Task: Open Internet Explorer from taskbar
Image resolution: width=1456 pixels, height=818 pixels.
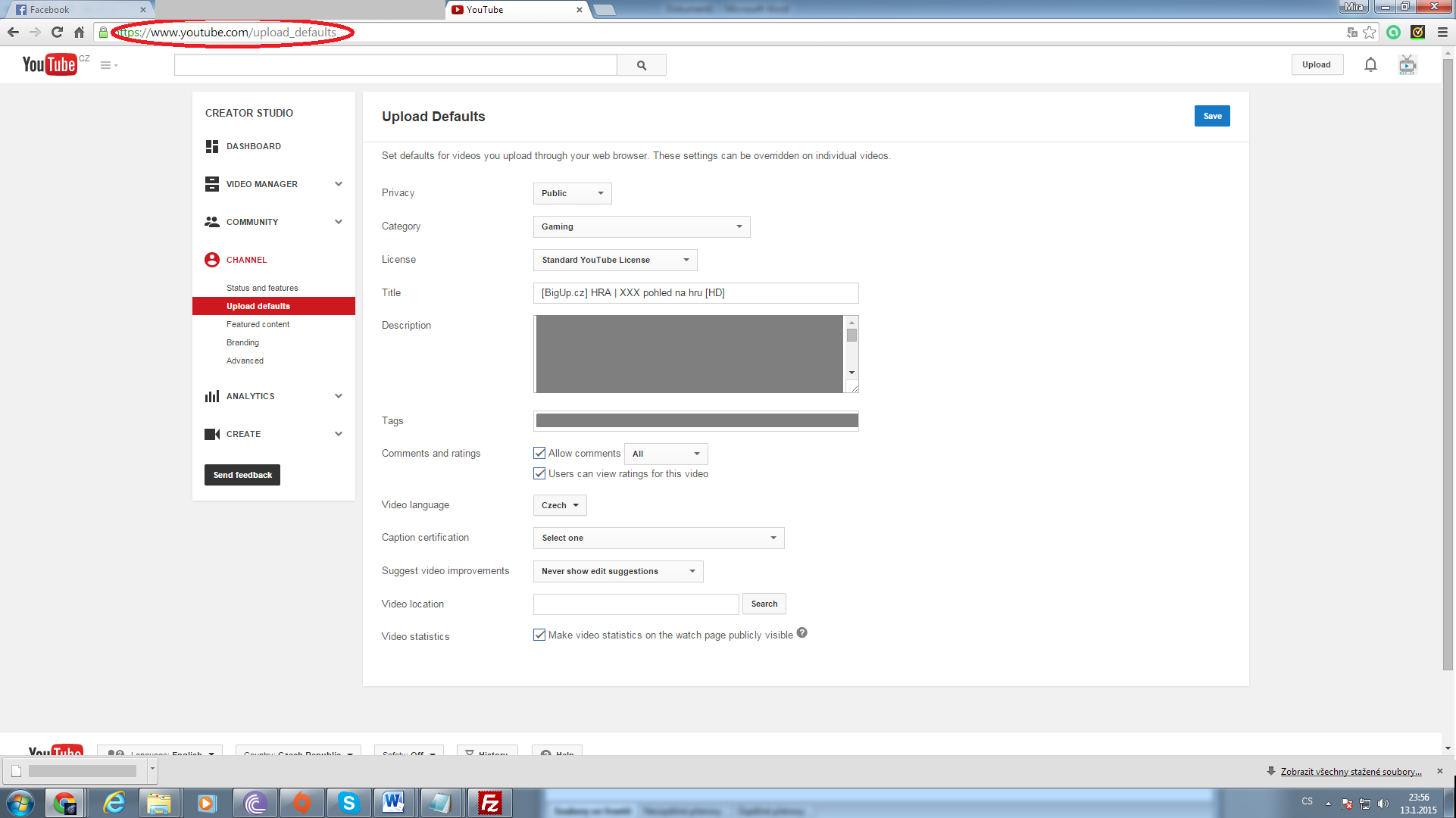Action: pos(114,803)
